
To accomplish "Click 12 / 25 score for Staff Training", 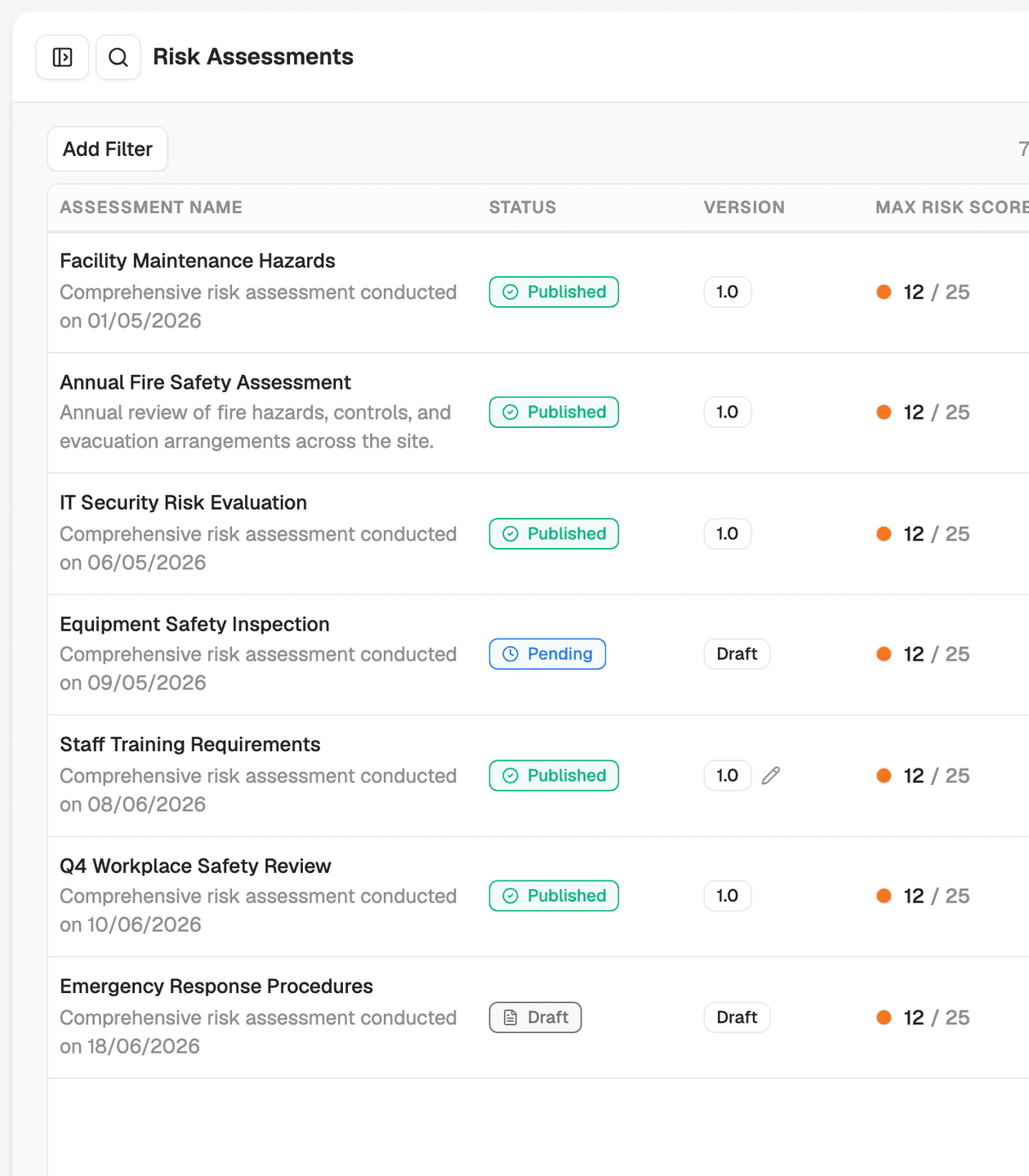I will [923, 776].
